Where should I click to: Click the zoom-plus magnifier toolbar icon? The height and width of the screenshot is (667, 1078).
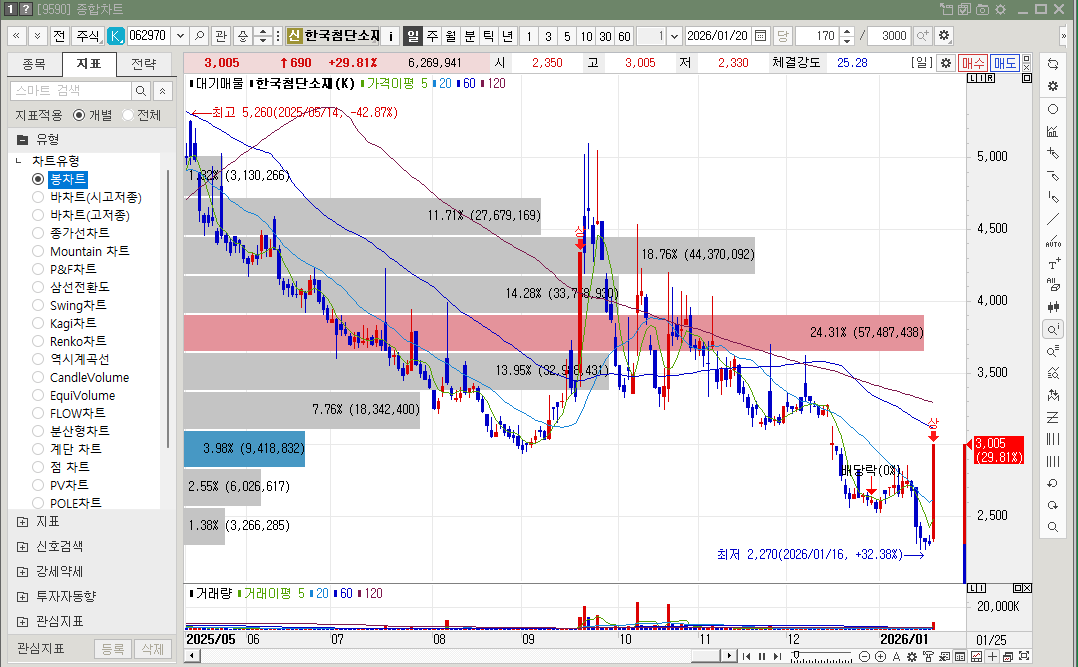tap(923, 36)
